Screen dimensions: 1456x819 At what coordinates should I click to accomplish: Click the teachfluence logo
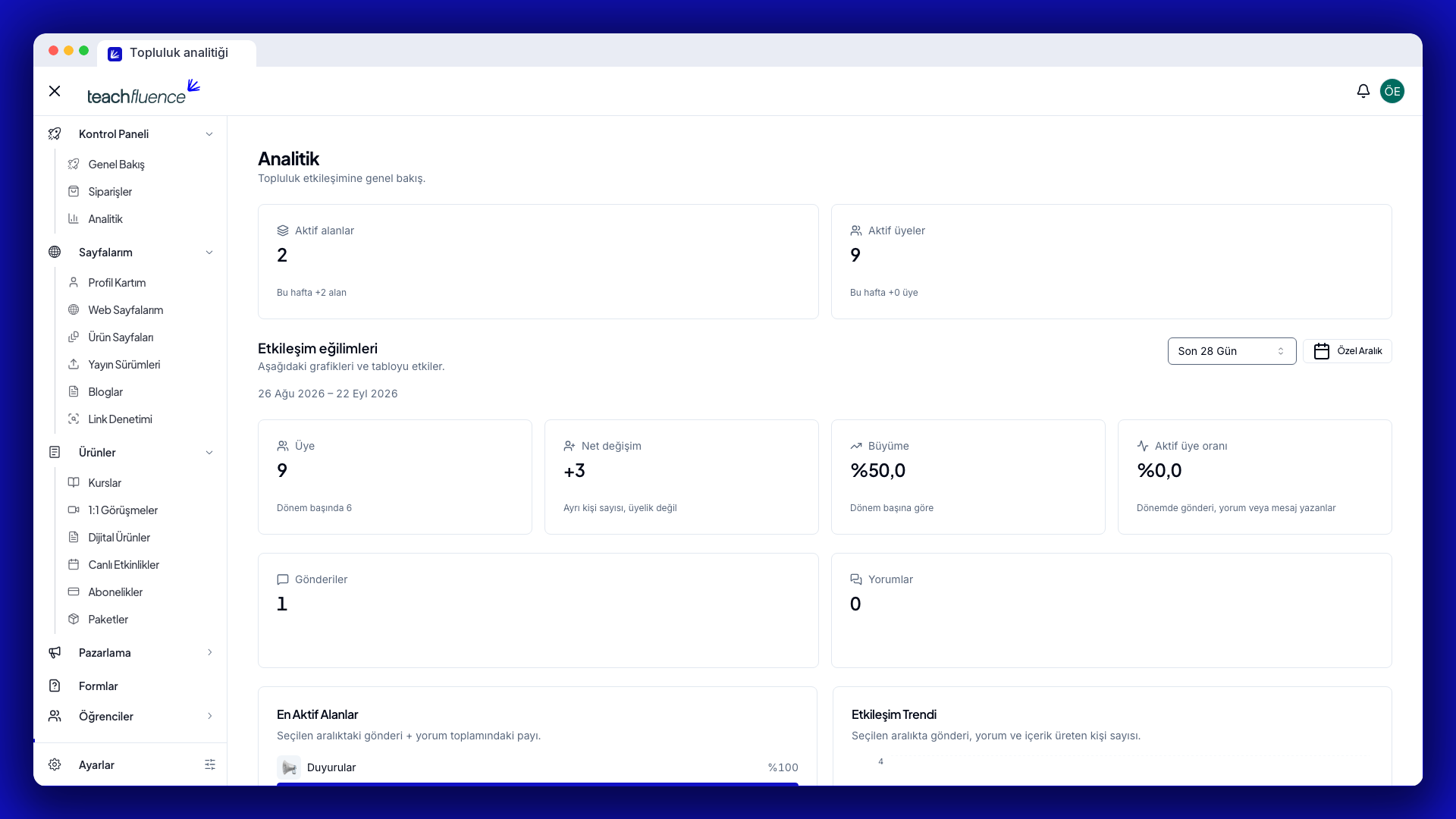pos(143,92)
